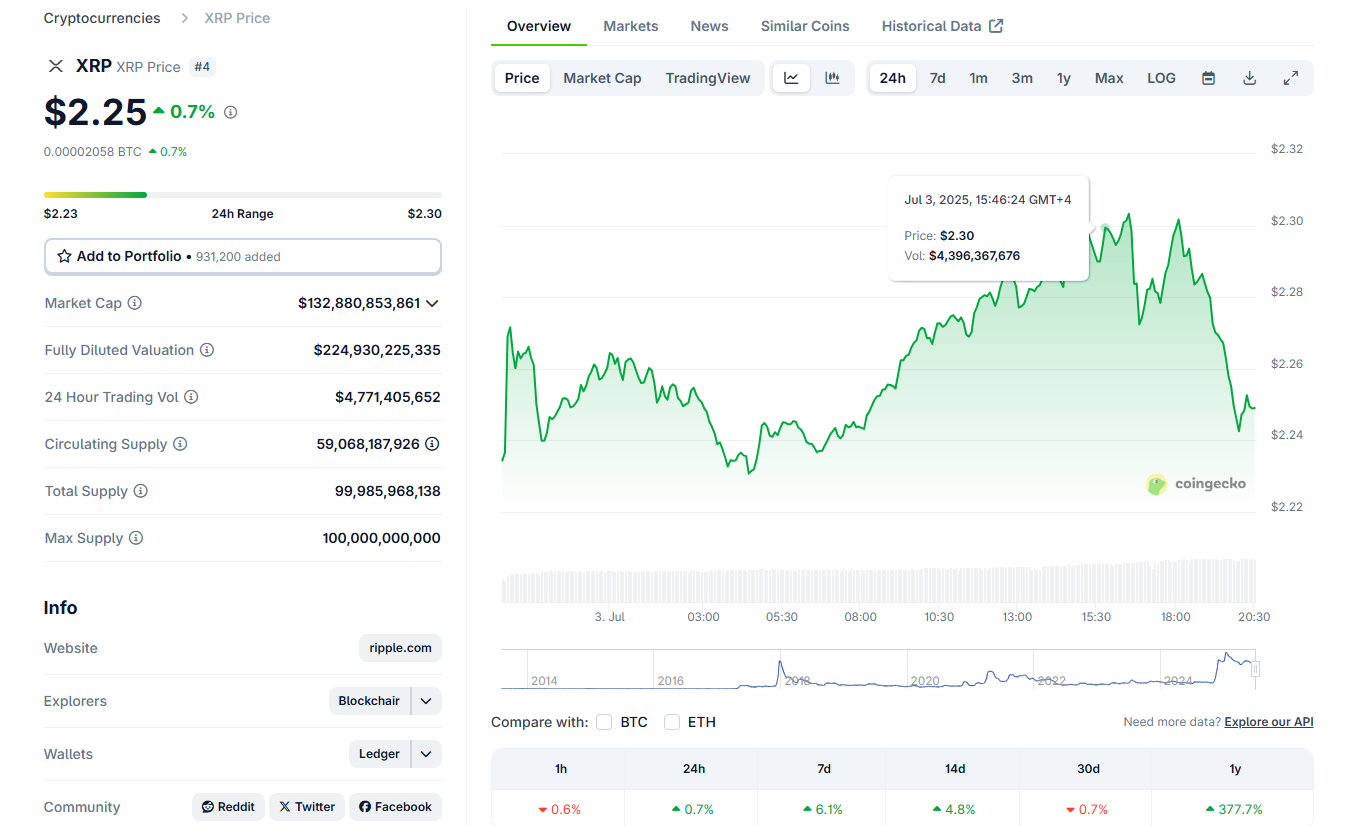
Task: Select the 7d time range
Action: pyautogui.click(x=938, y=78)
